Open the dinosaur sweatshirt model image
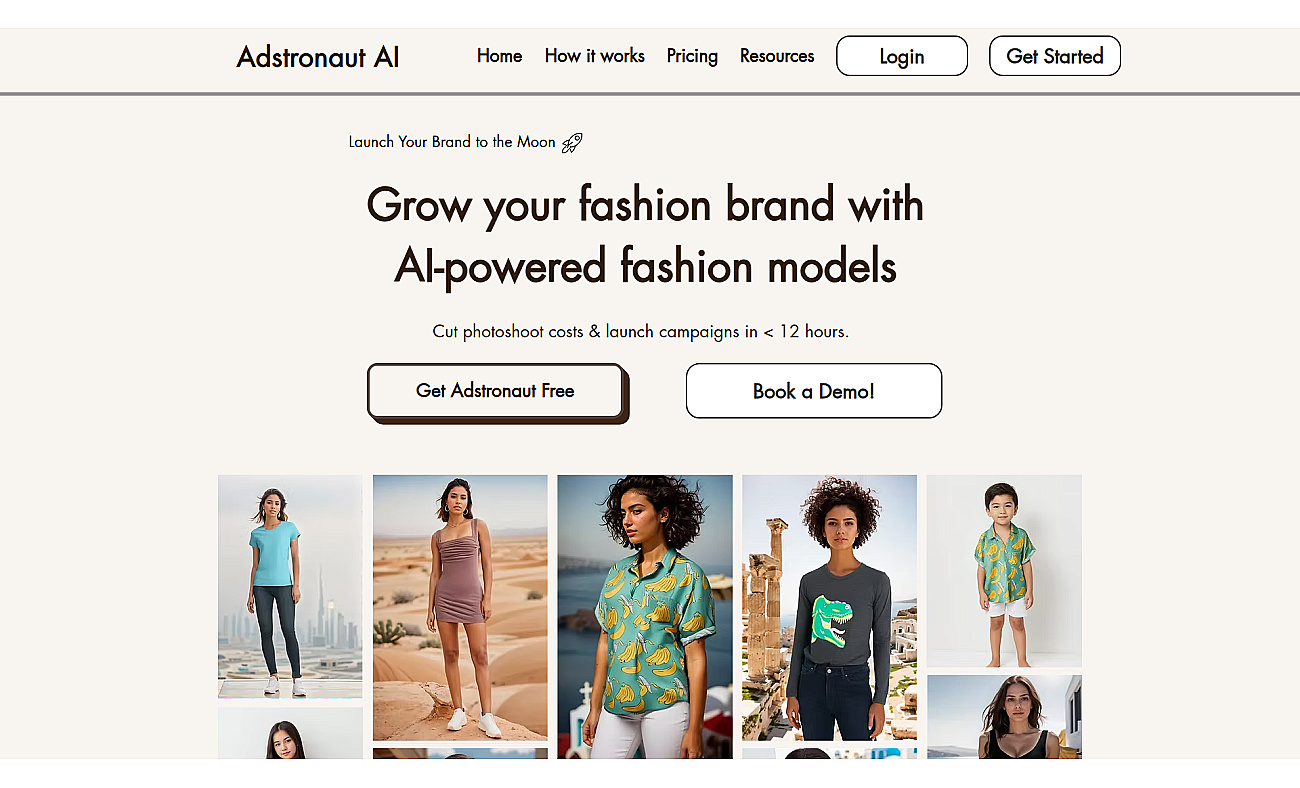The width and height of the screenshot is (1300, 788). point(829,607)
